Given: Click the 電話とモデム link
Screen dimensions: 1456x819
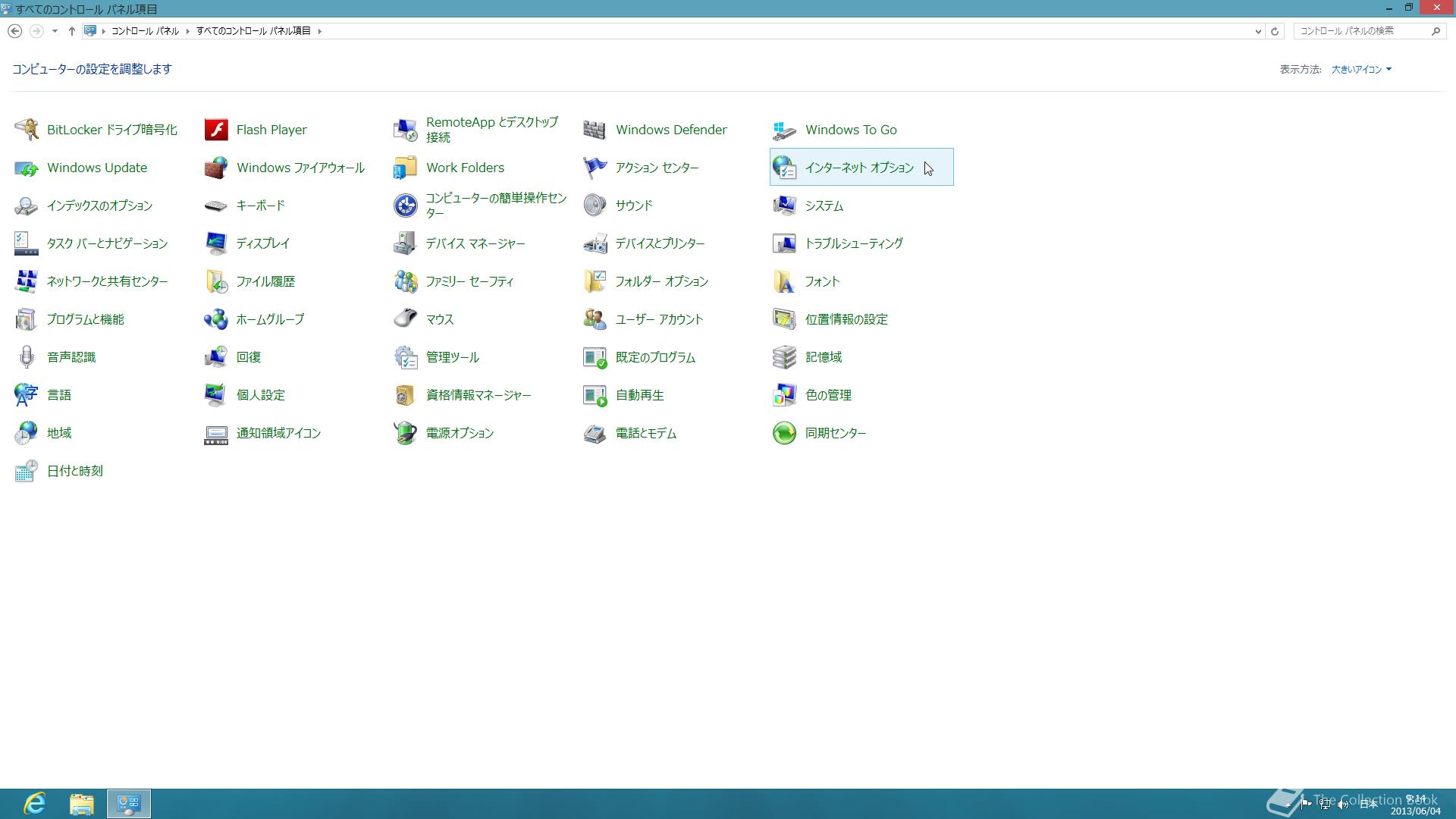Looking at the screenshot, I should [646, 433].
